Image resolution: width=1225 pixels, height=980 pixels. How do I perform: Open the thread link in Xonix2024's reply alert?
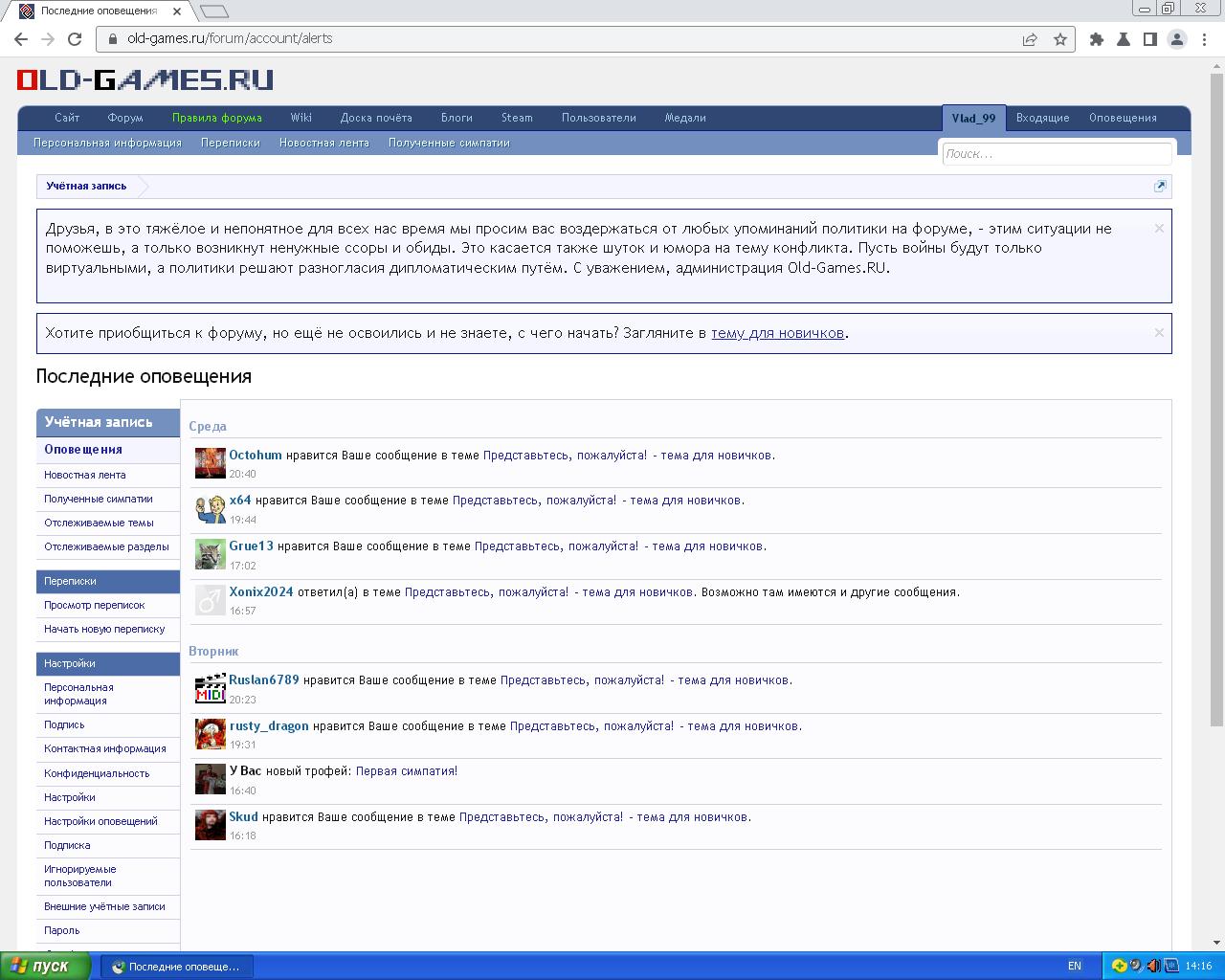coord(549,591)
